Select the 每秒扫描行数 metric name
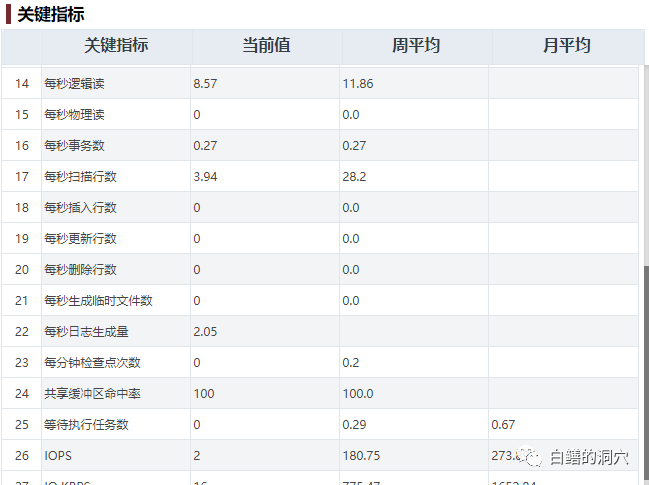The width and height of the screenshot is (649, 485). tap(80, 177)
